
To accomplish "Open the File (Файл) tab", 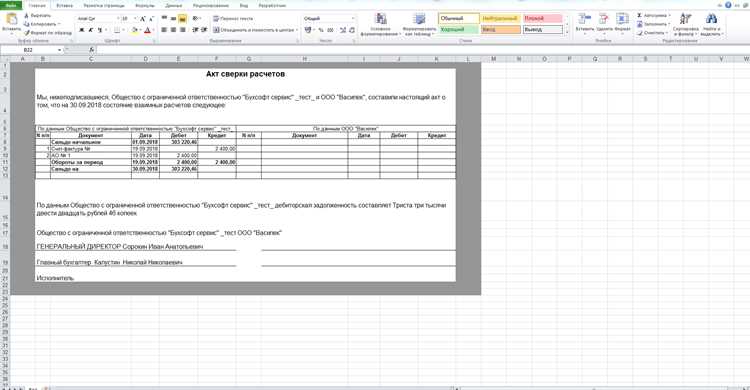I will 11,5.
